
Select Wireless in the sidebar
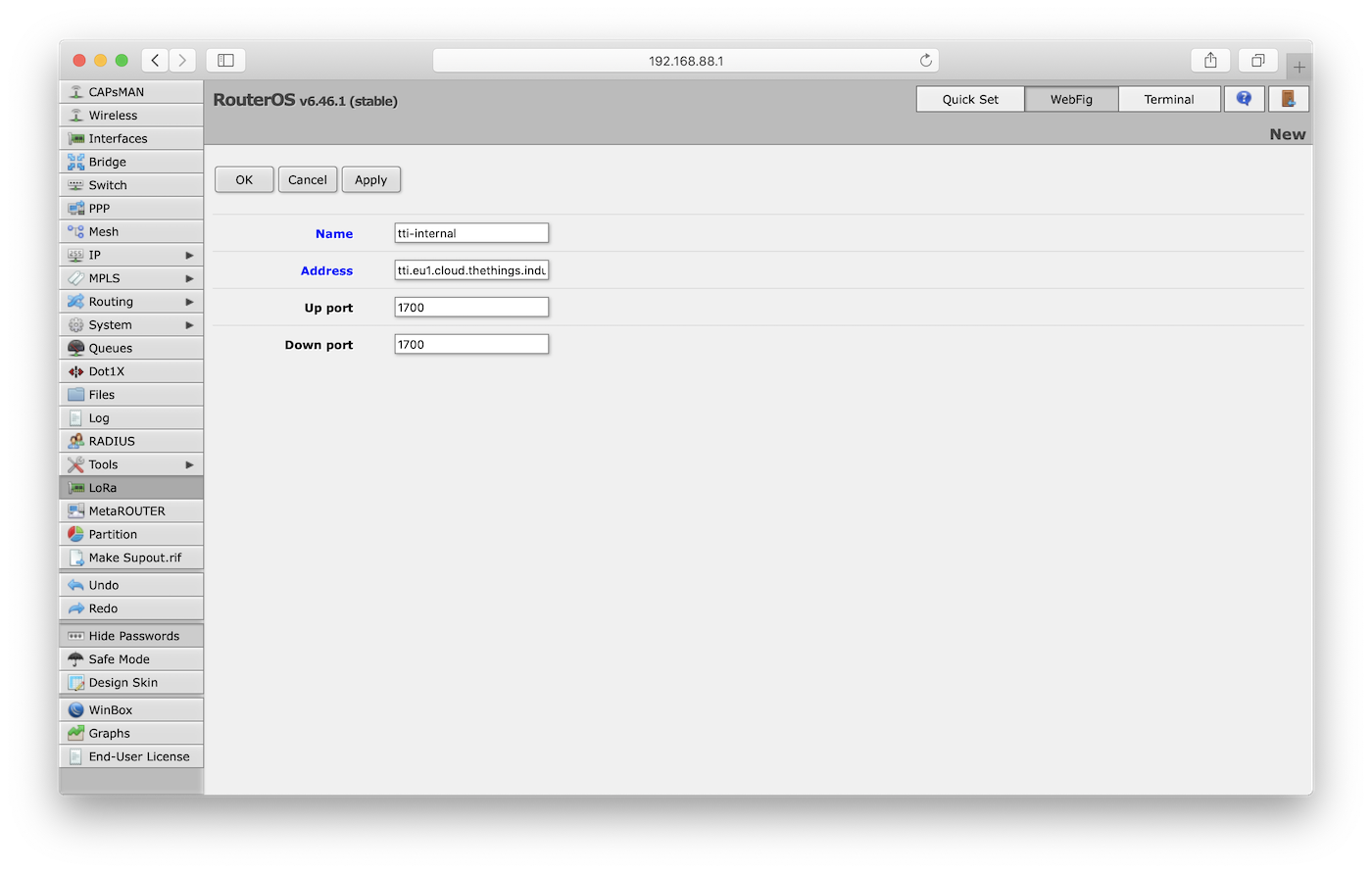pos(110,115)
